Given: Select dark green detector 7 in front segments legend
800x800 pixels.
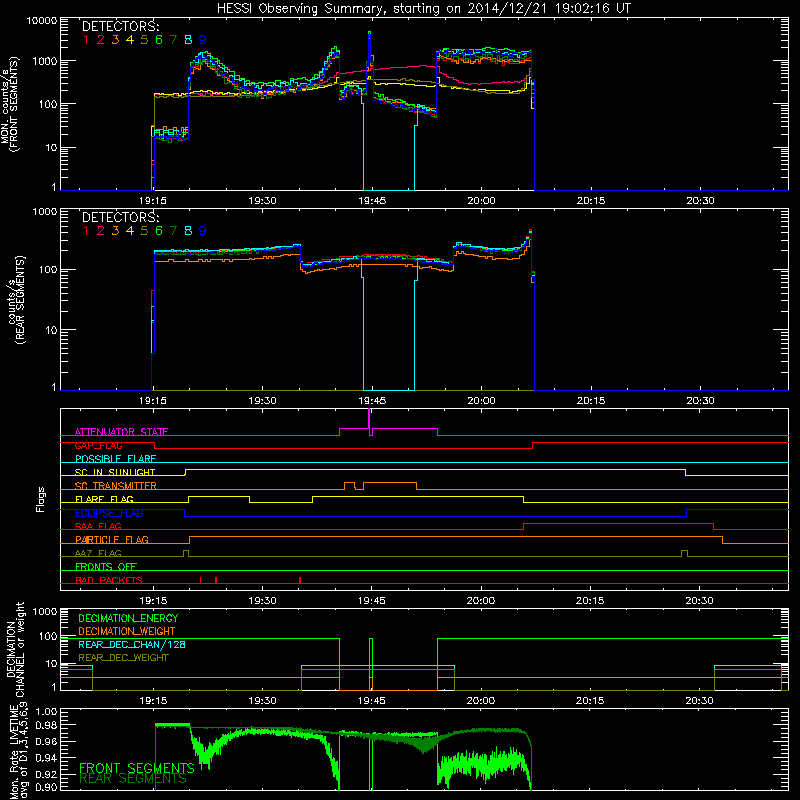Looking at the screenshot, I should (173, 40).
